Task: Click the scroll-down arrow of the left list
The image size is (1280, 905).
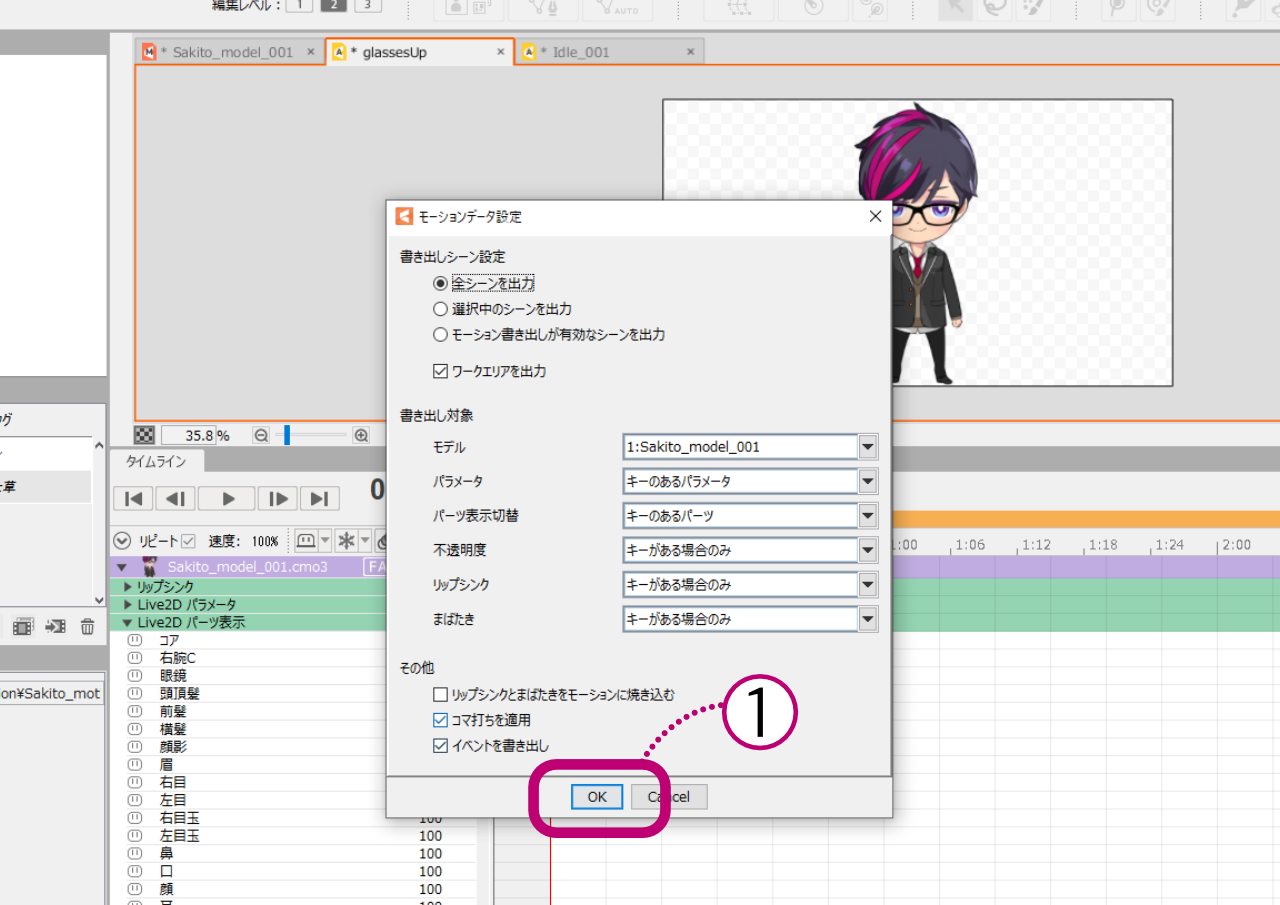Action: [x=99, y=600]
